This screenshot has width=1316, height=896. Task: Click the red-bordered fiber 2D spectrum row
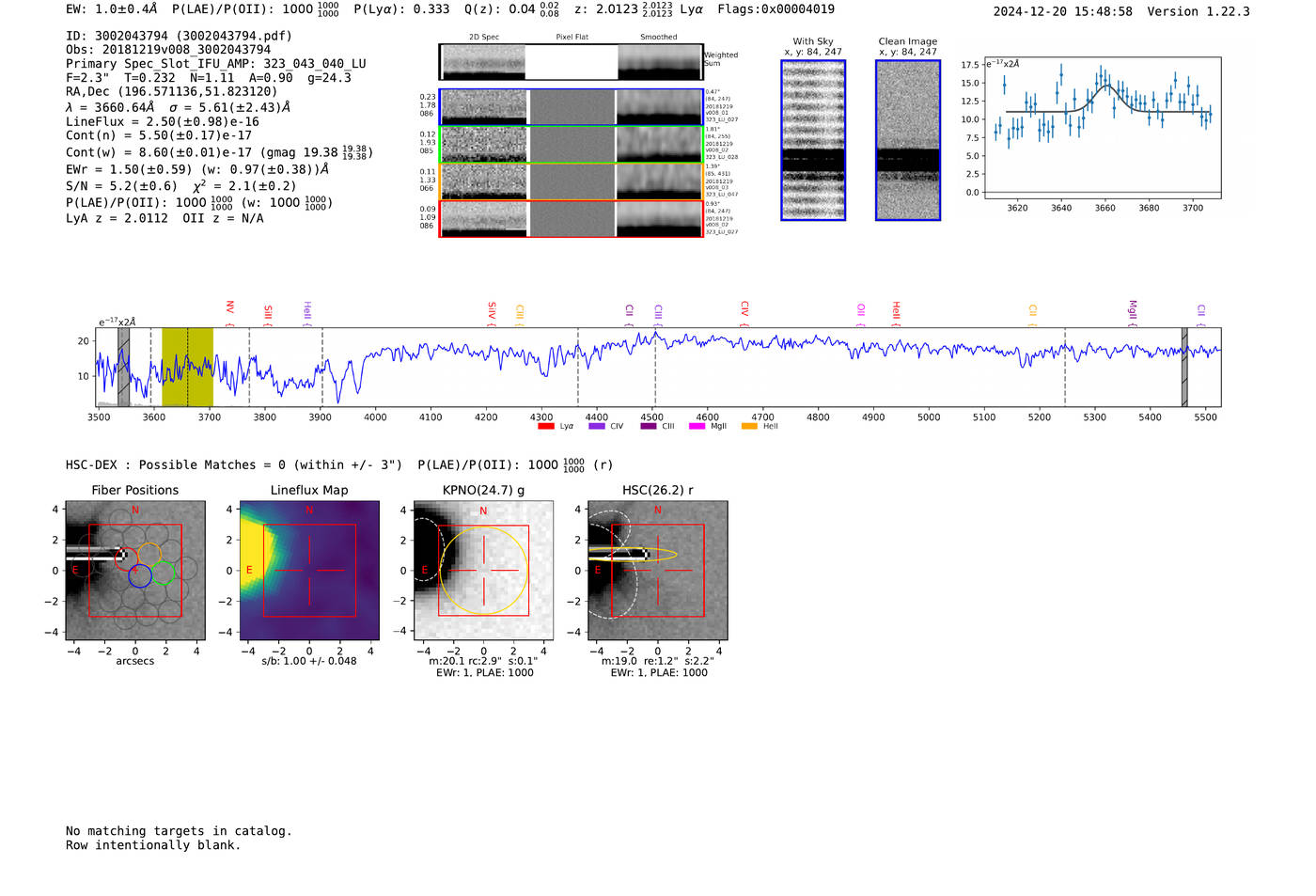571,218
